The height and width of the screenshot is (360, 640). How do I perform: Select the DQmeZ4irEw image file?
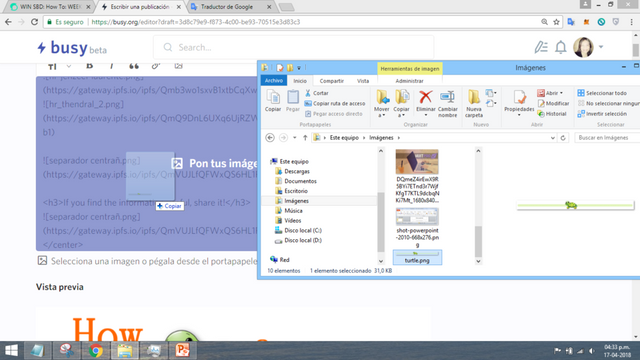(417, 176)
